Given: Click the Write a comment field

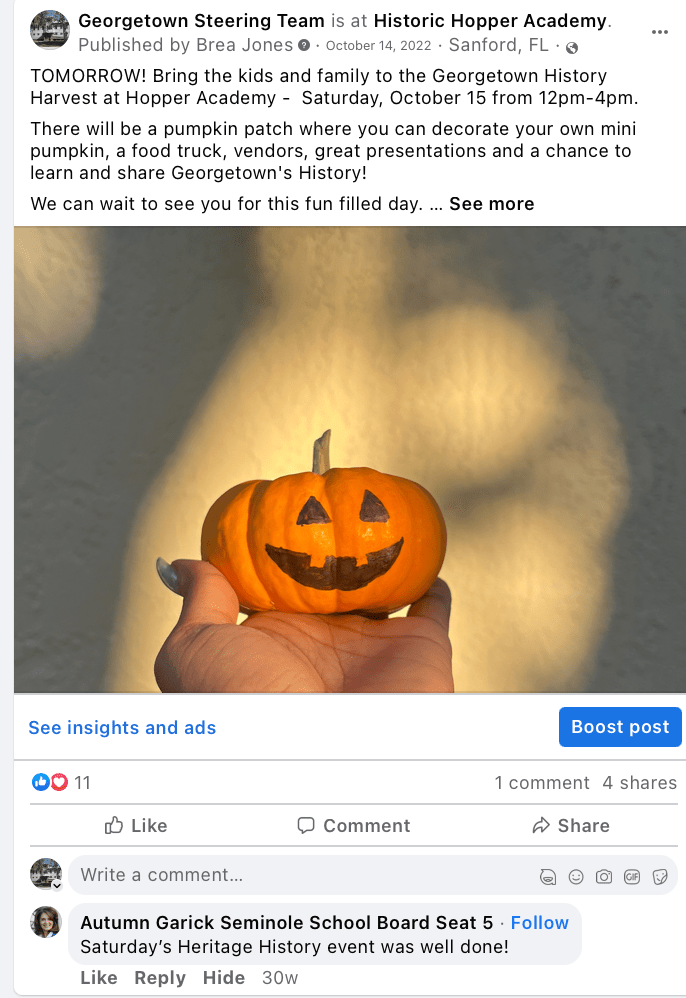Looking at the screenshot, I should click(x=305, y=875).
